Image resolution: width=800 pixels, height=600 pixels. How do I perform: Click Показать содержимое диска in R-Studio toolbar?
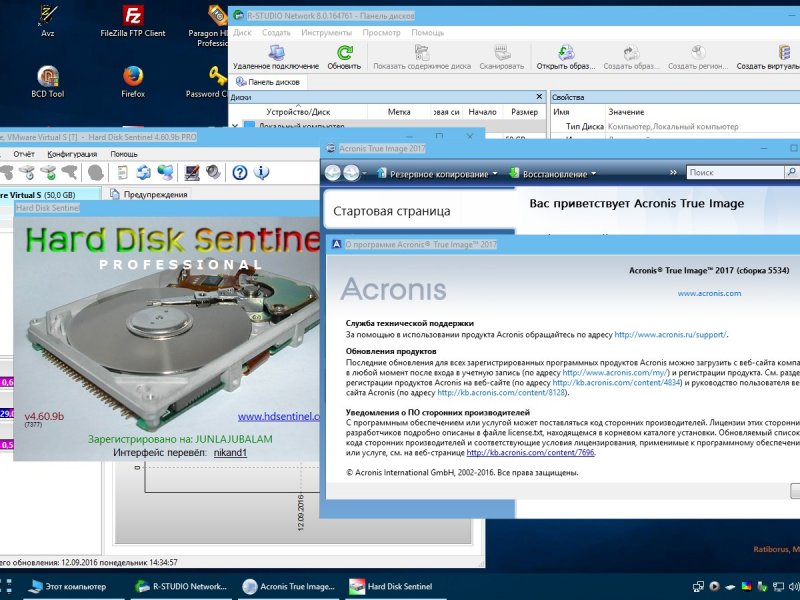click(x=422, y=57)
